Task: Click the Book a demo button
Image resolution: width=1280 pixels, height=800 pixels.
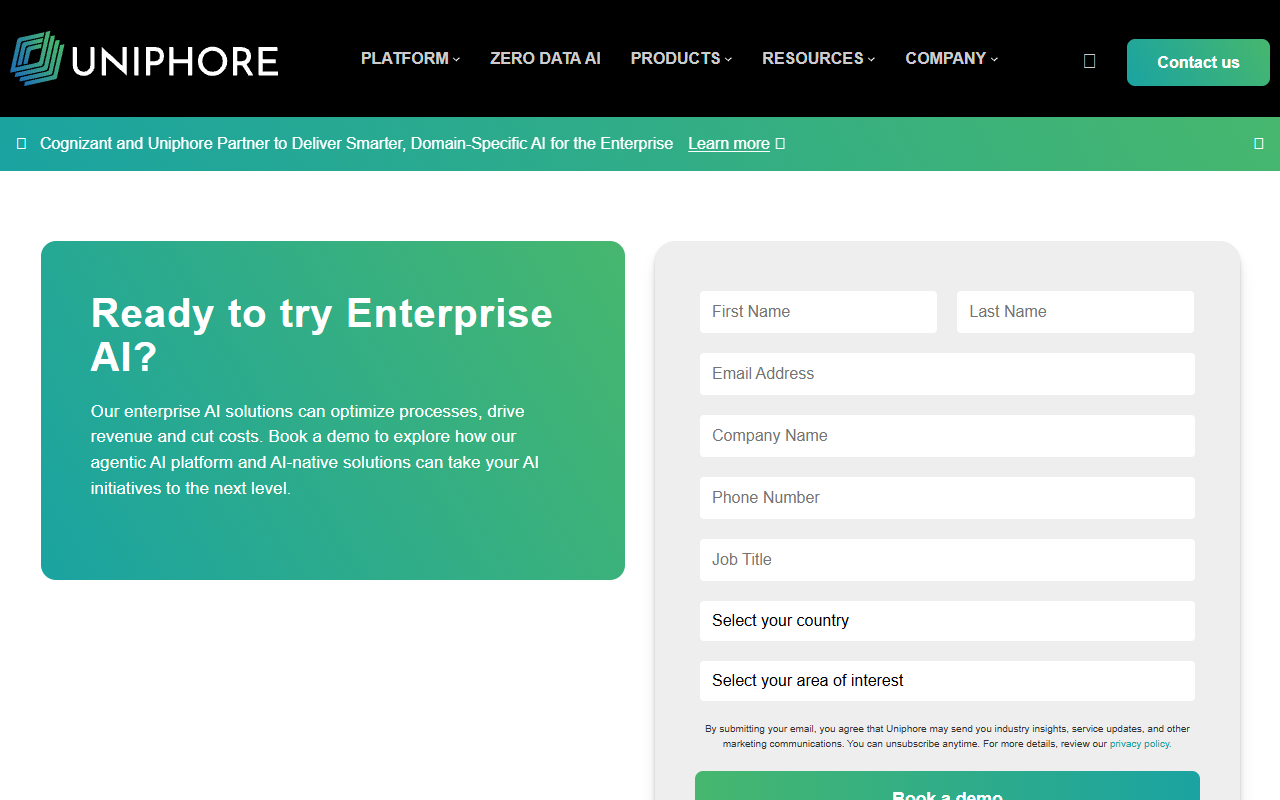Action: (947, 786)
